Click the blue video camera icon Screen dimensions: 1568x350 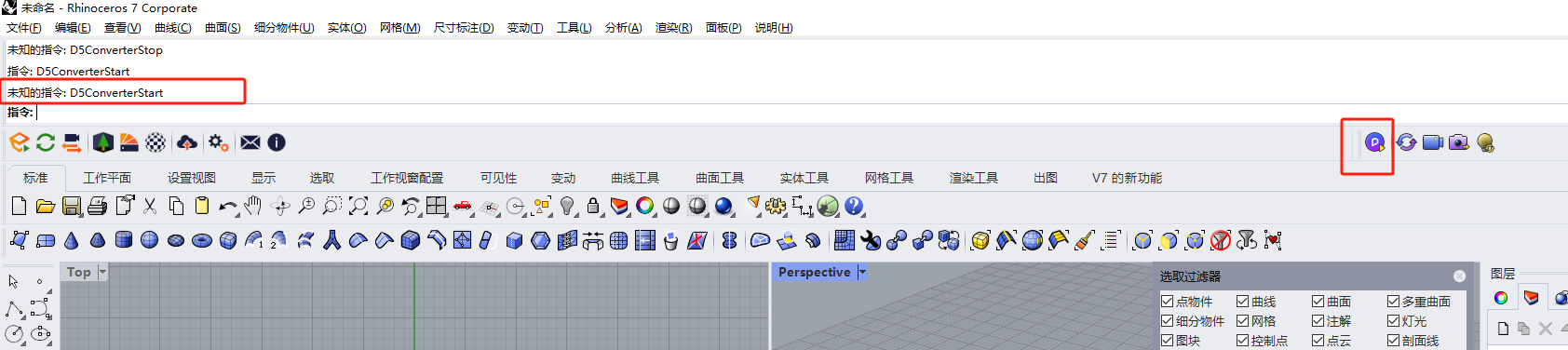1433,142
